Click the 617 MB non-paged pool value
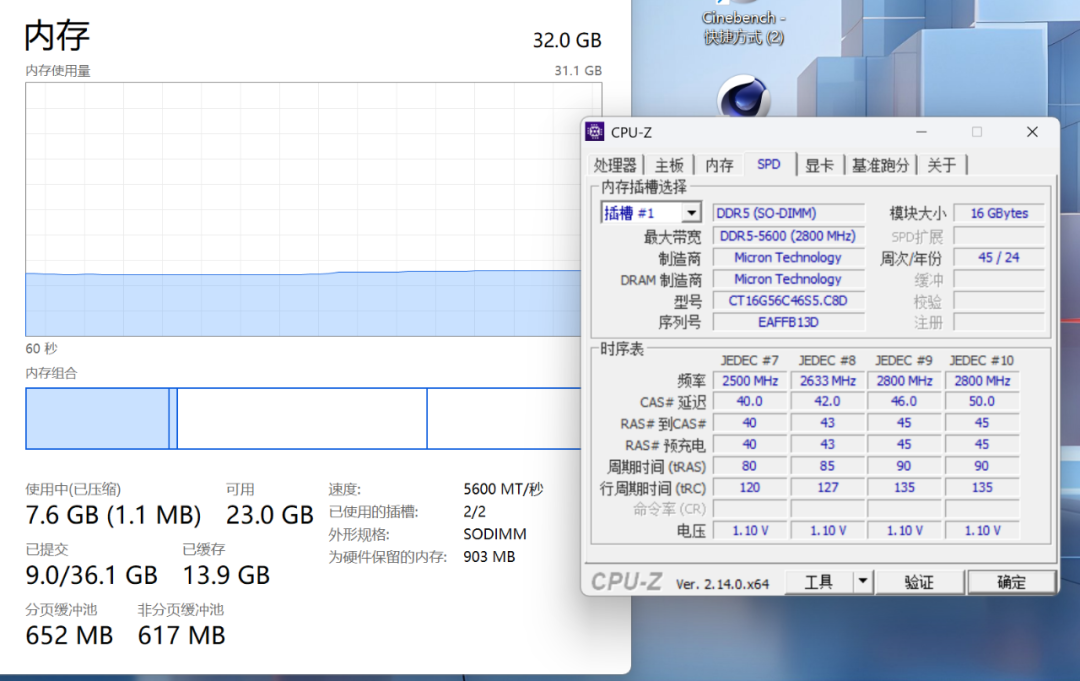Screen dimensions: 1080x681 pyautogui.click(x=181, y=636)
